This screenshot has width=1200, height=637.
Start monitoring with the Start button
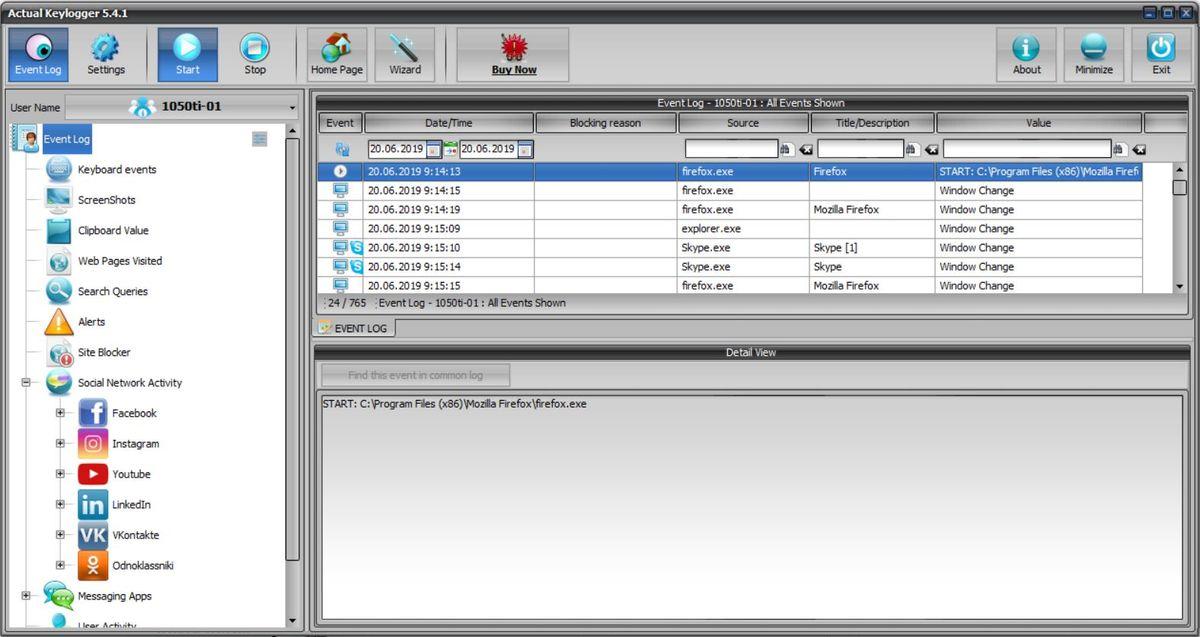187,55
